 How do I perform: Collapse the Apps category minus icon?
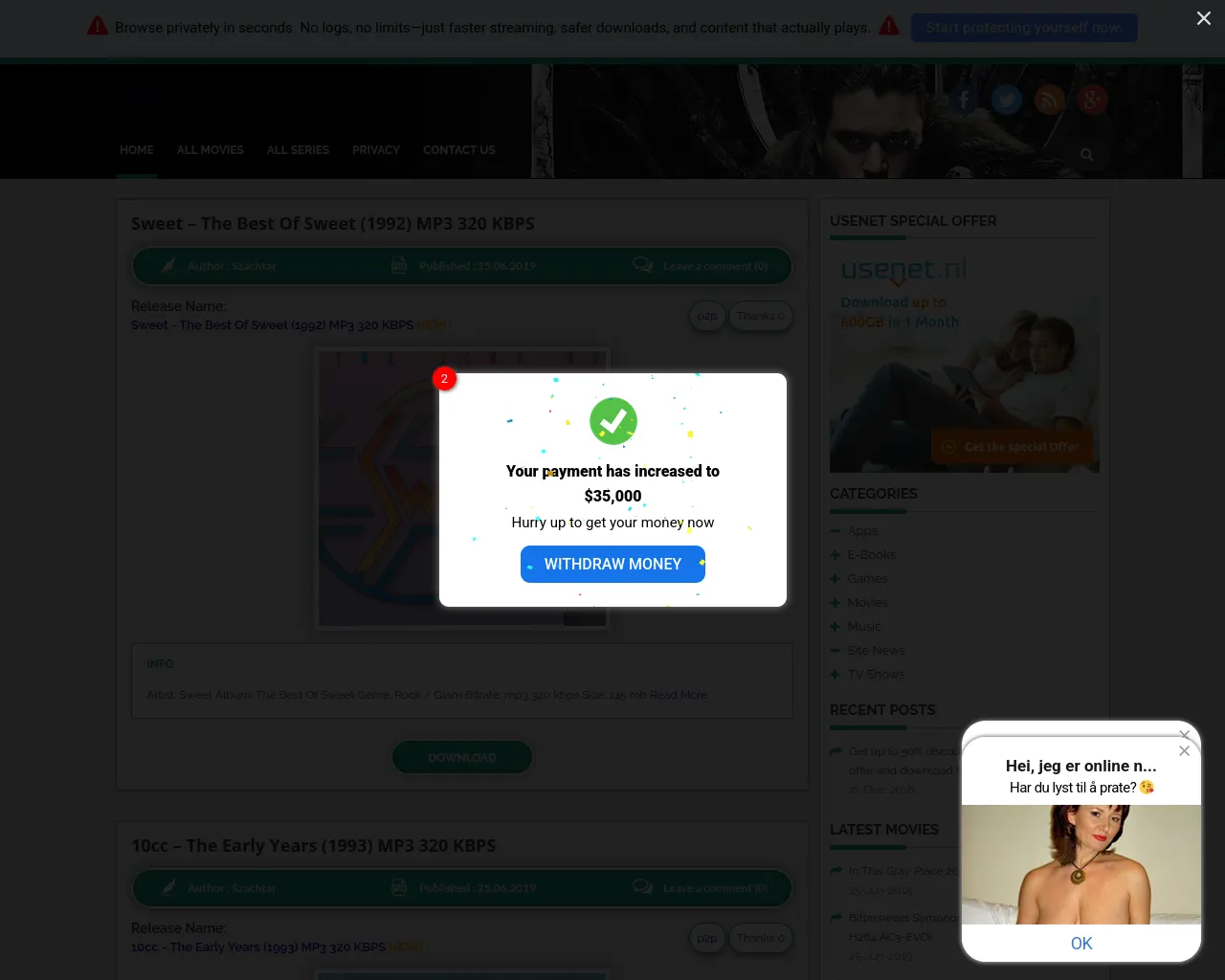(x=835, y=531)
